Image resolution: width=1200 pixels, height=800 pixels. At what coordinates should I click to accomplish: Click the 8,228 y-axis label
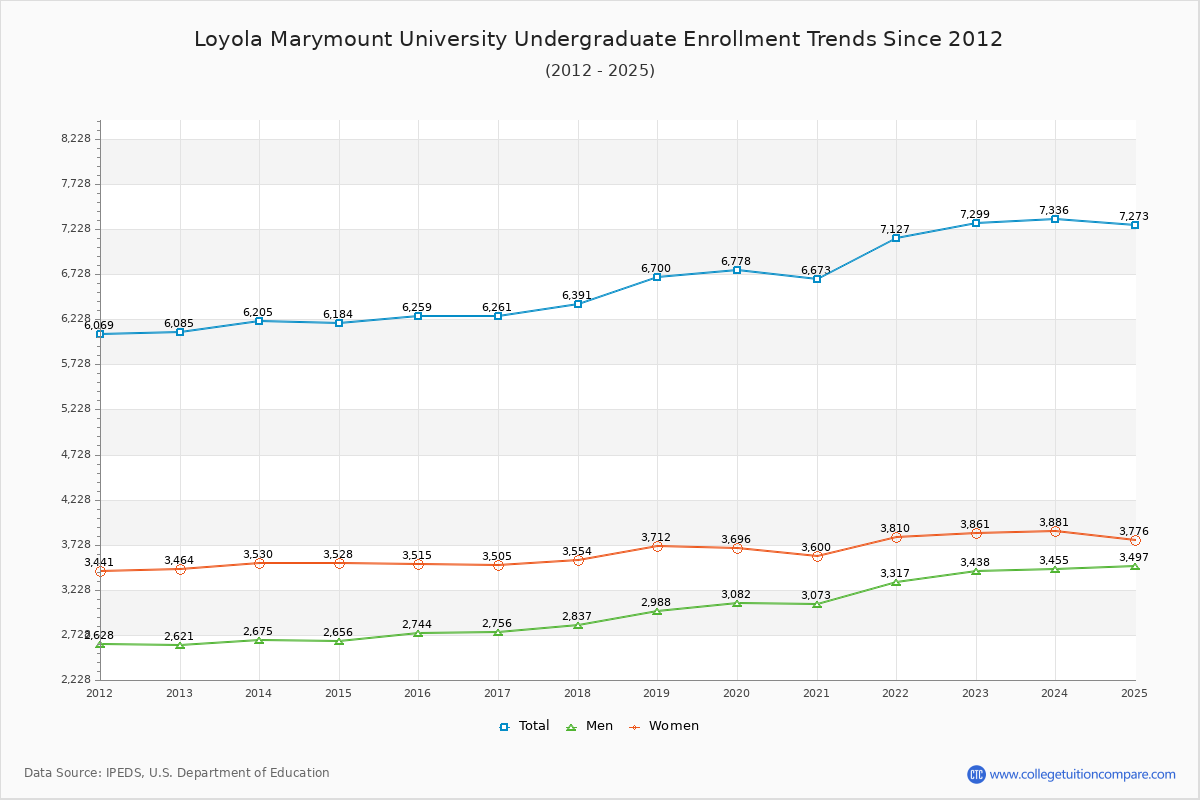click(x=76, y=138)
